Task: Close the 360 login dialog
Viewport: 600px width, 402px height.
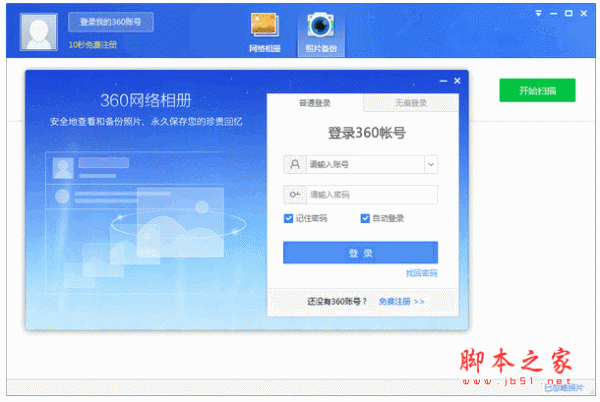Action: [x=457, y=81]
